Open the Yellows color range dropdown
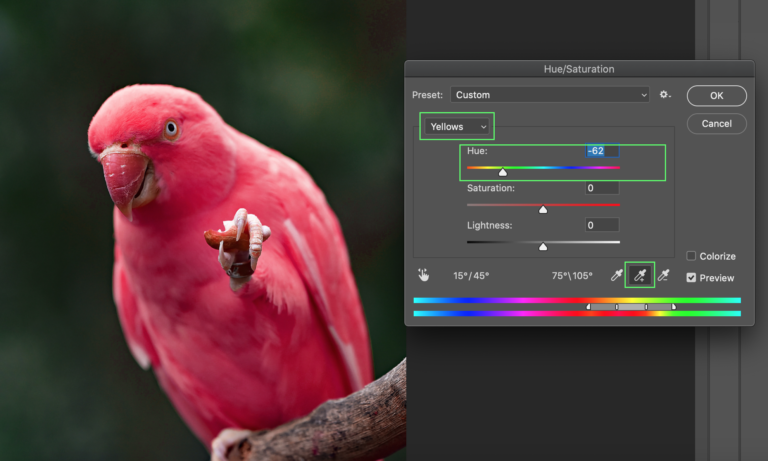This screenshot has height=461, width=768. [x=456, y=126]
